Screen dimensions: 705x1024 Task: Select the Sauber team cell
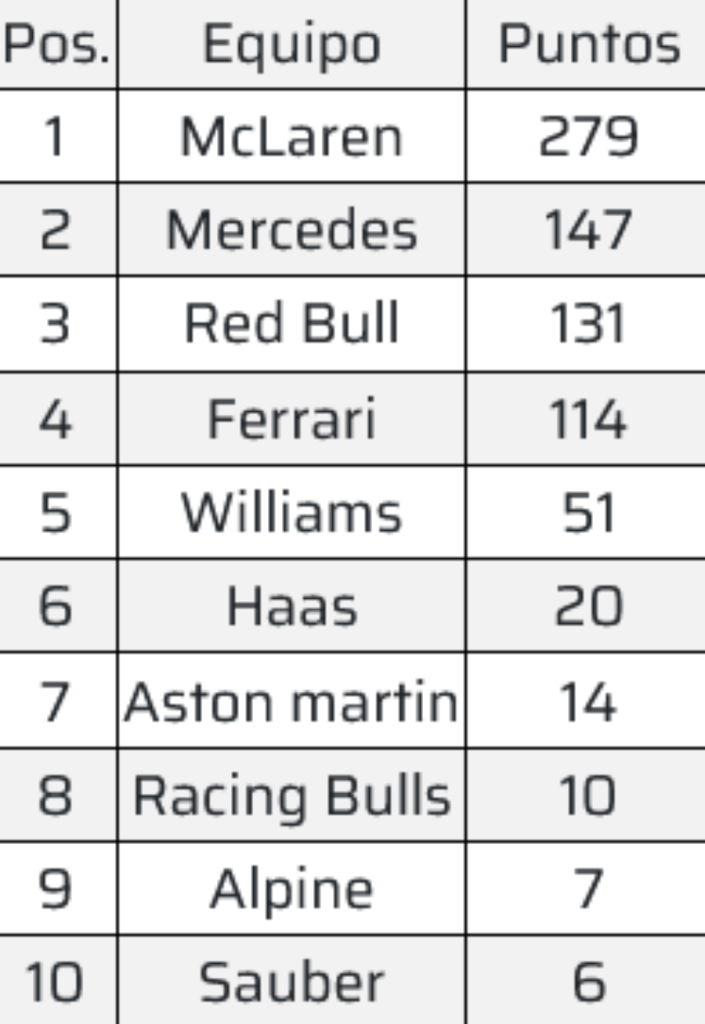[291, 983]
